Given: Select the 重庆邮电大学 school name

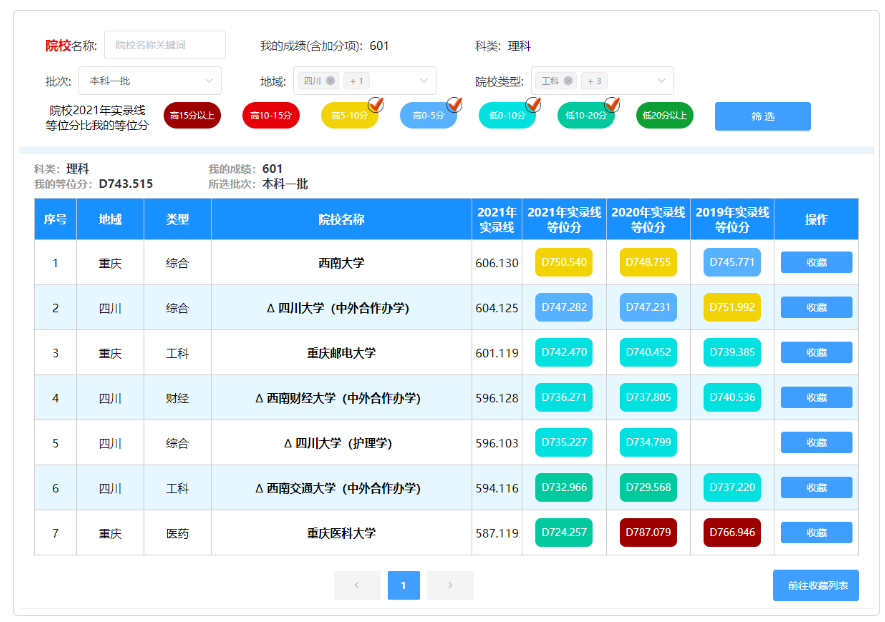Looking at the screenshot, I should pyautogui.click(x=341, y=353).
